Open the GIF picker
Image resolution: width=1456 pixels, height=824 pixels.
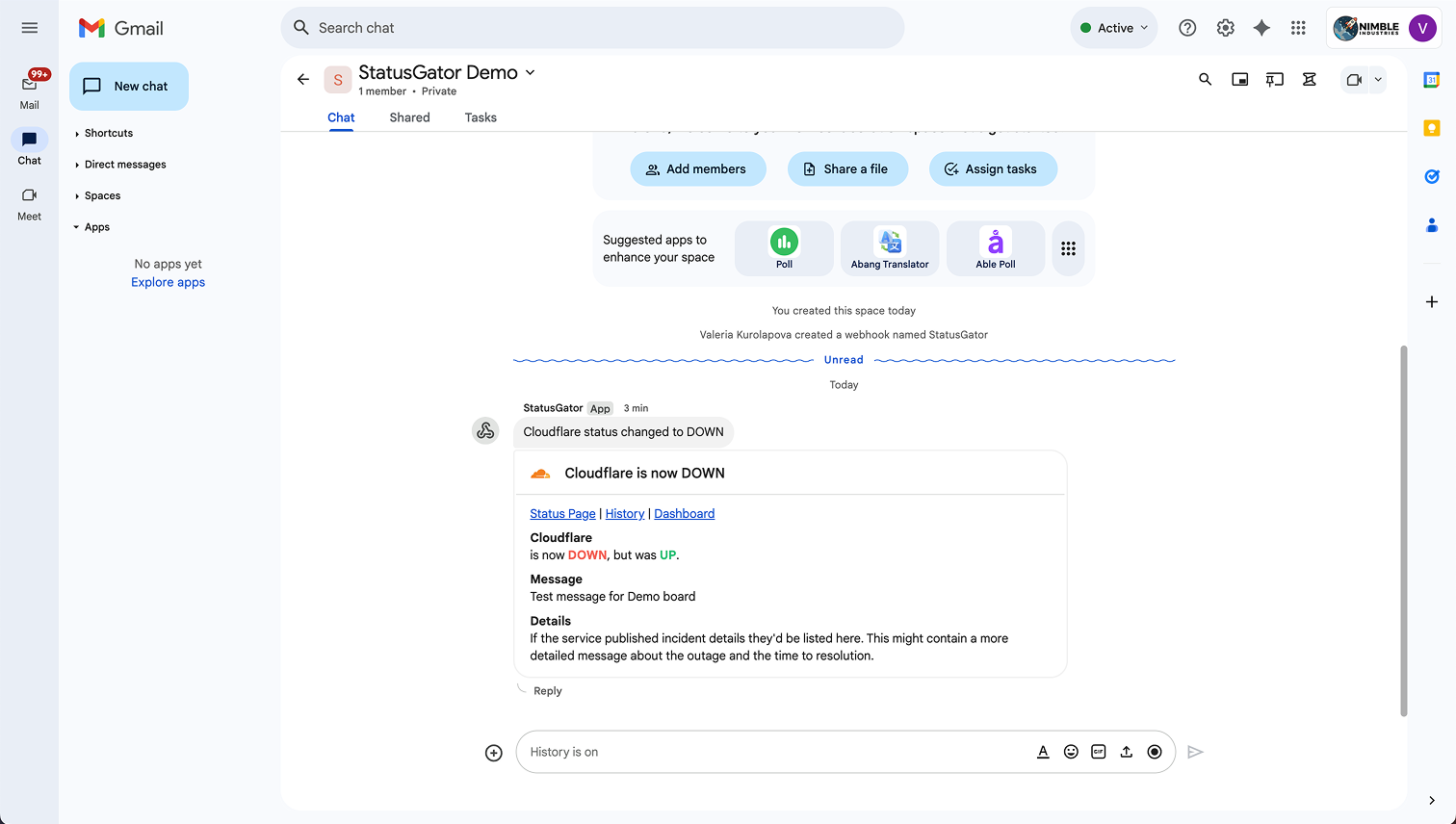click(x=1099, y=753)
